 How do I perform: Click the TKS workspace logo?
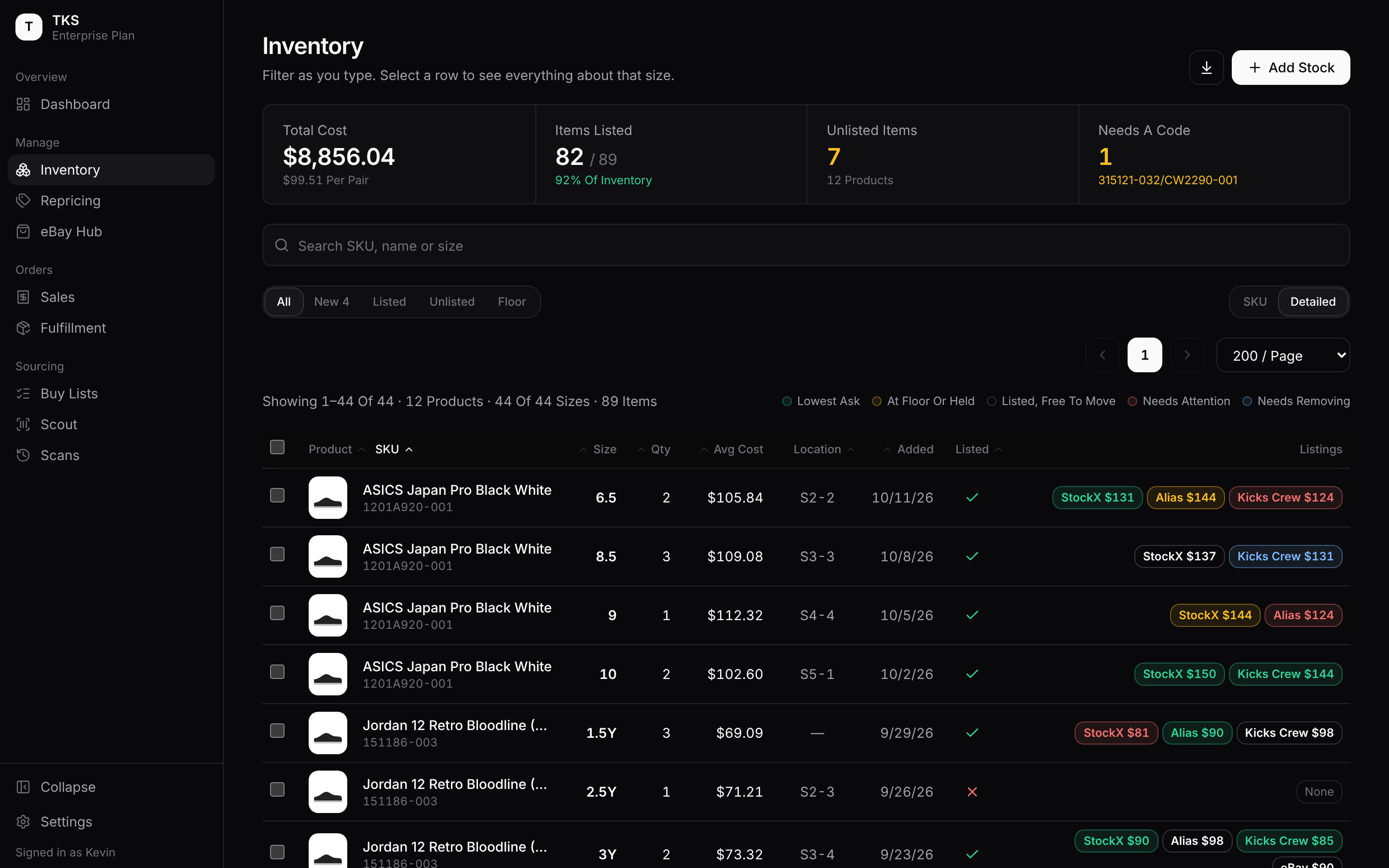[x=29, y=27]
